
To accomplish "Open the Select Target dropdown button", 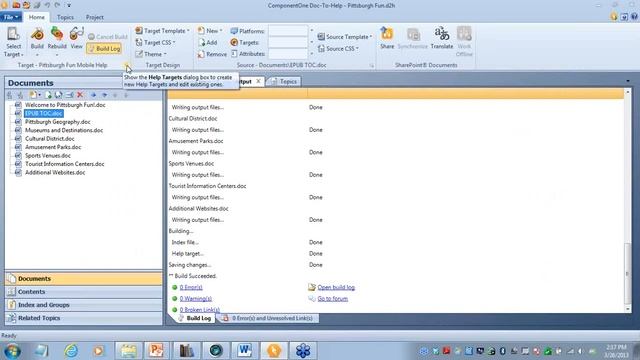I will point(13,42).
